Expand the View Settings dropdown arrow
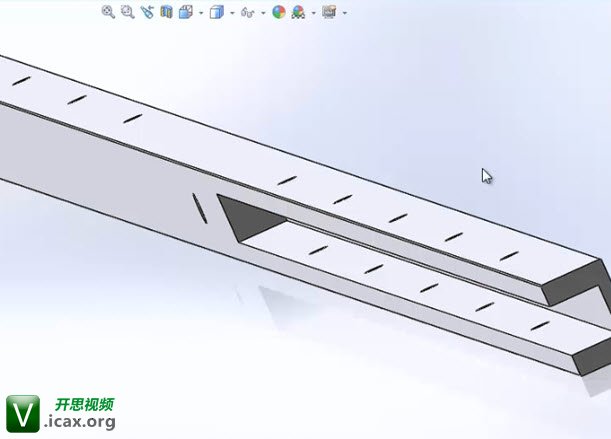The image size is (611, 439). (x=345, y=13)
